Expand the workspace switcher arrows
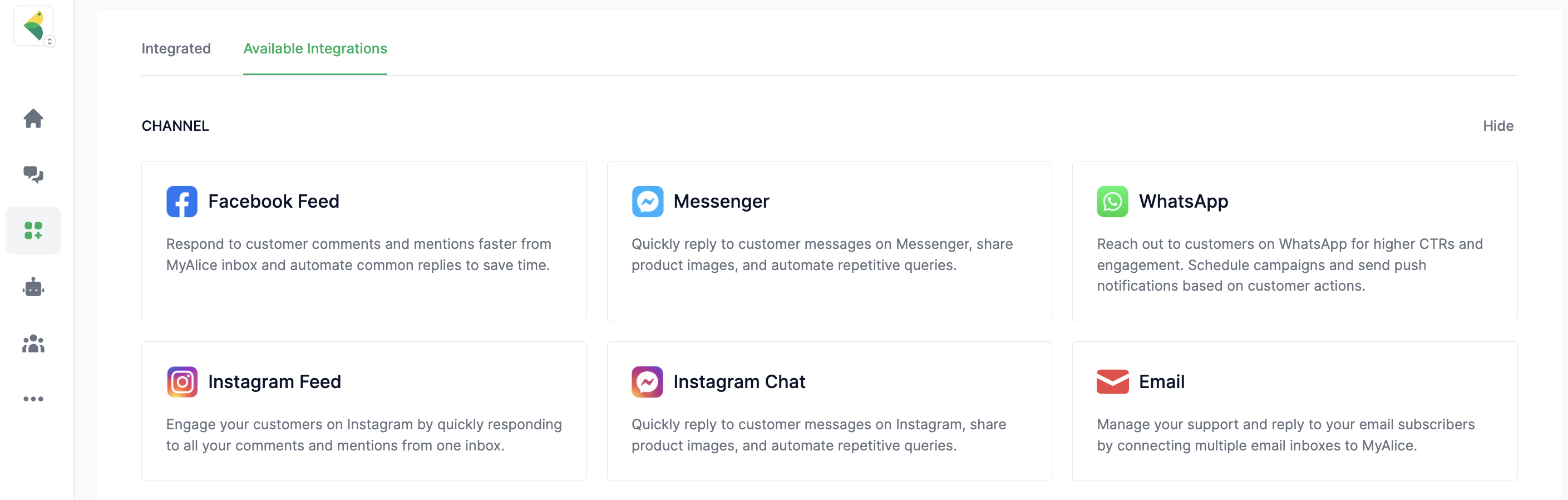This screenshot has height=500, width=1568. click(x=50, y=41)
